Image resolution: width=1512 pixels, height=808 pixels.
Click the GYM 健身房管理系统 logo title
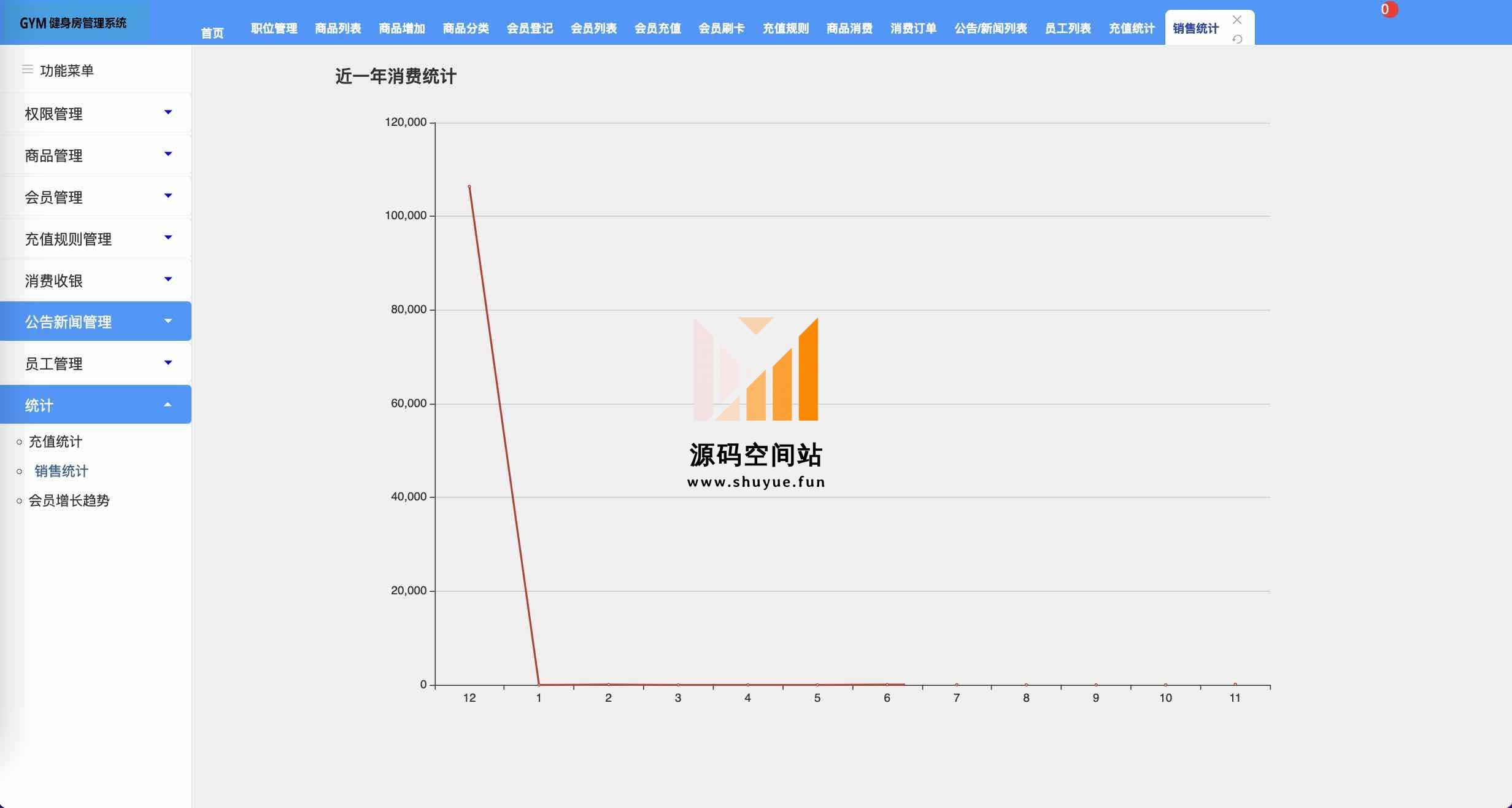73,23
